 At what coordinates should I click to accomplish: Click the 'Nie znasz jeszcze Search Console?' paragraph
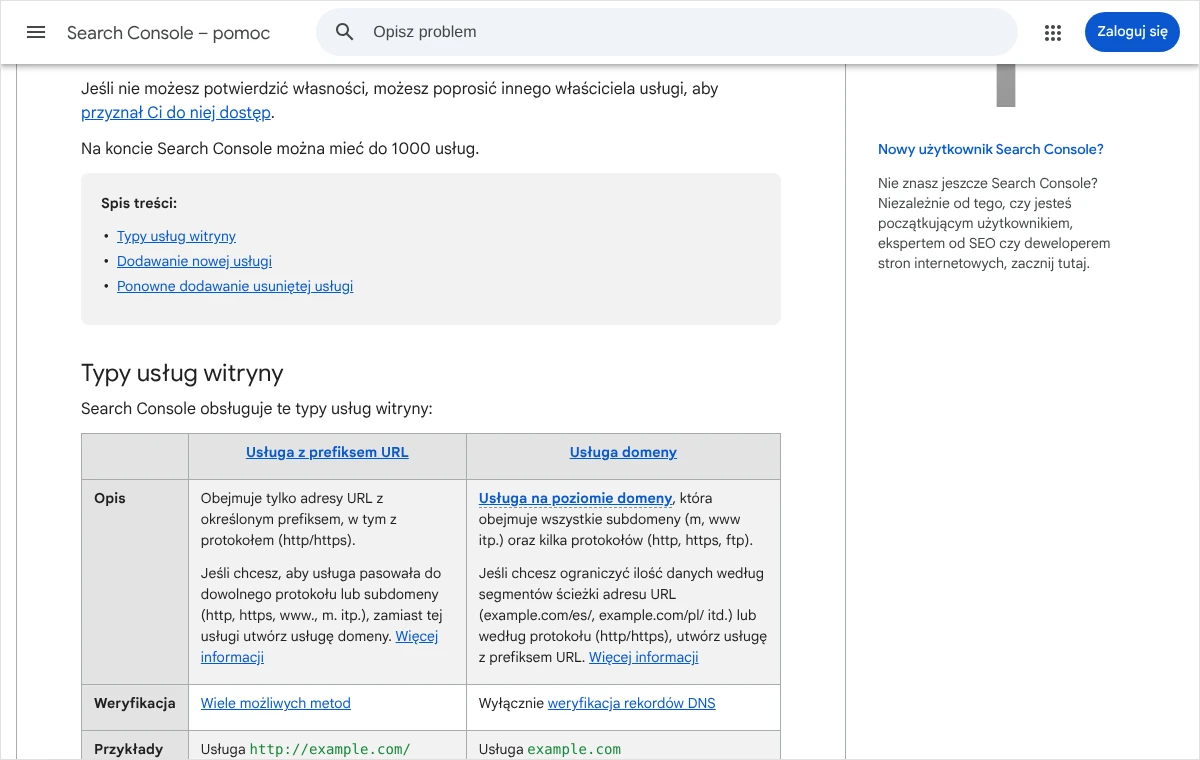[x=994, y=223]
